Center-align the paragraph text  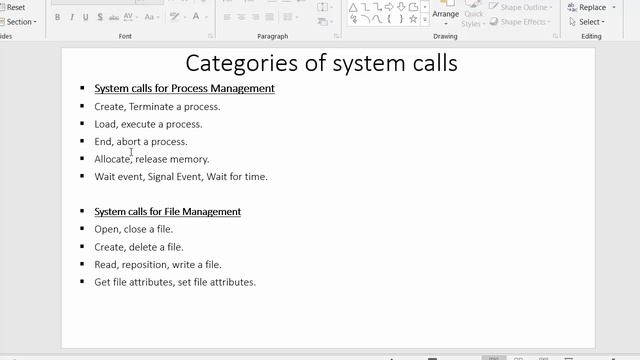click(x=241, y=17)
